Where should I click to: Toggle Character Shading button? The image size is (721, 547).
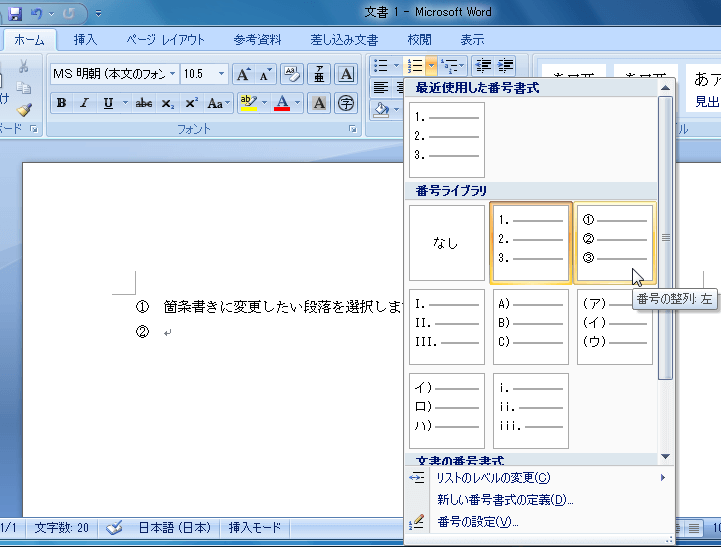tap(319, 103)
